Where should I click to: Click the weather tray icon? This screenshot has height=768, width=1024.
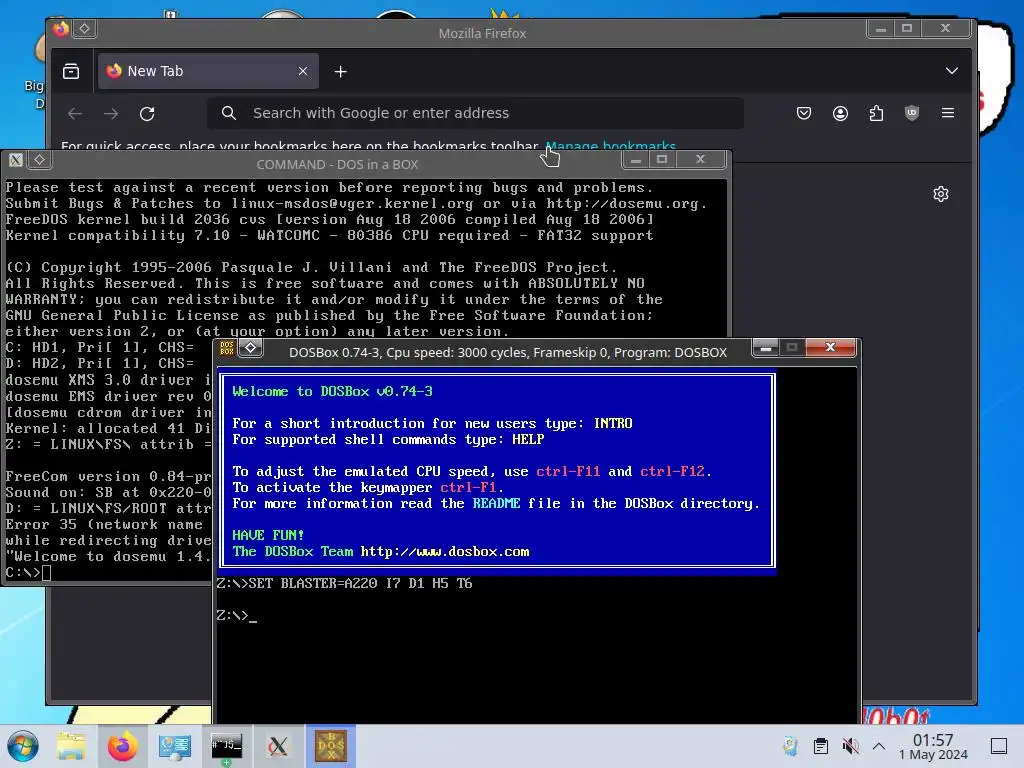(791, 746)
